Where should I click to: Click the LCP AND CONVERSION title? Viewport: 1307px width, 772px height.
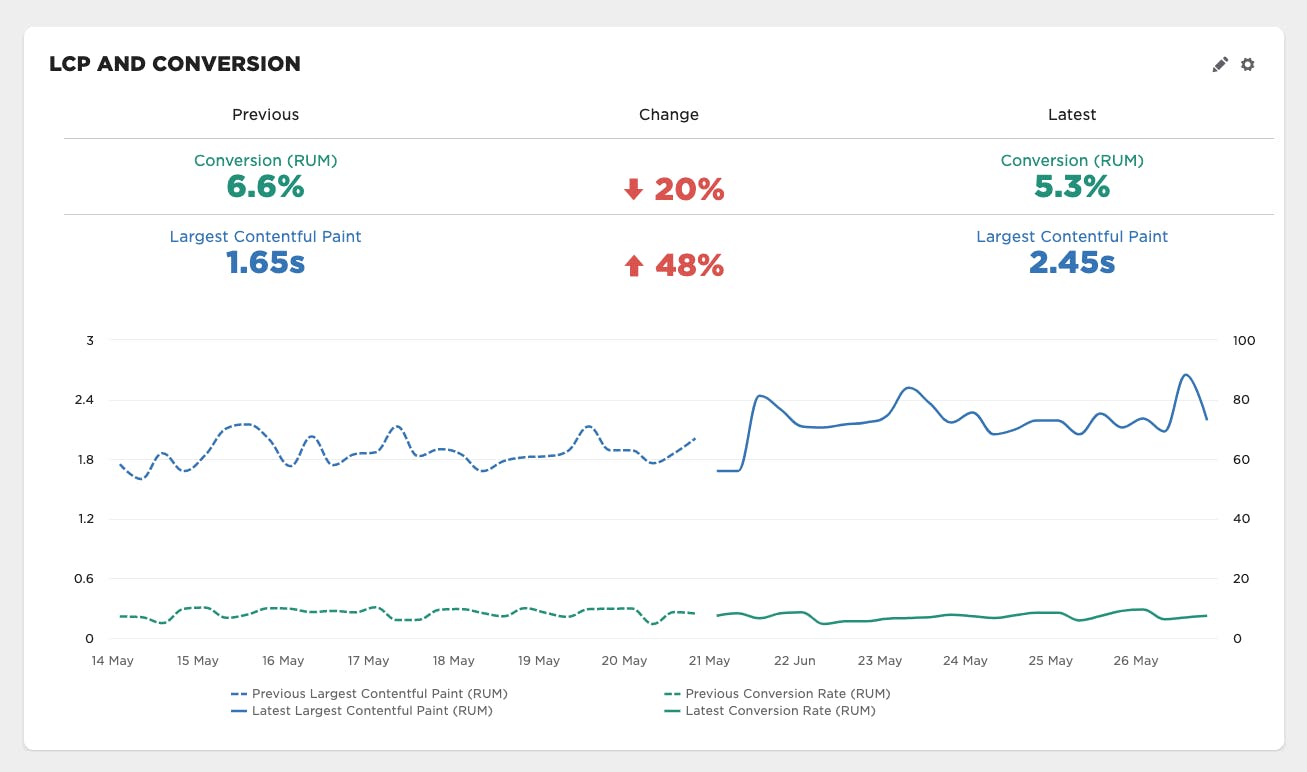[175, 63]
